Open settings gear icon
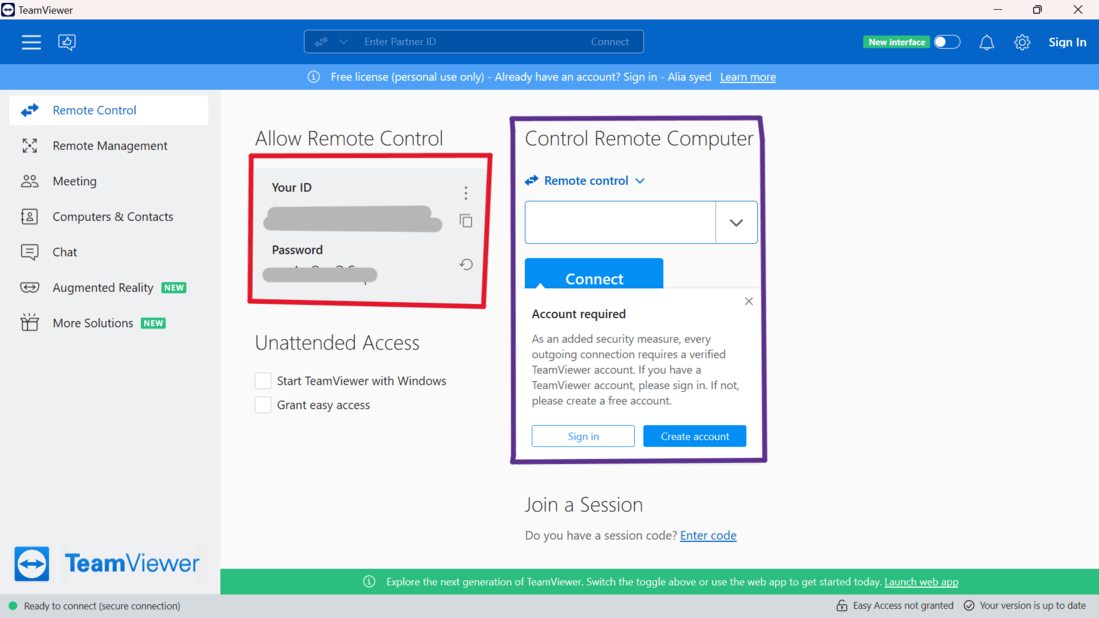The image size is (1099, 618). [1022, 42]
